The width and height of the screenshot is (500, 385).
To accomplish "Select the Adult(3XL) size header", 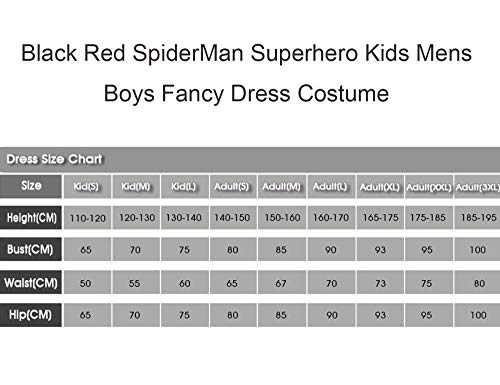I will pyautogui.click(x=477, y=186).
